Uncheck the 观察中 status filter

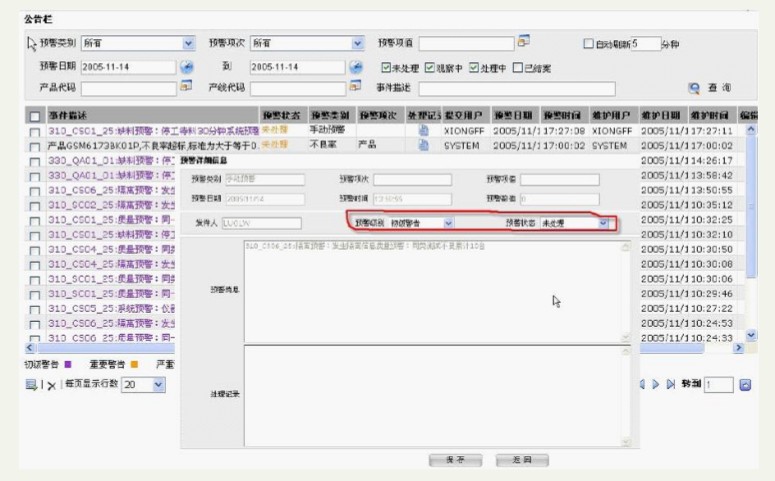pos(430,67)
